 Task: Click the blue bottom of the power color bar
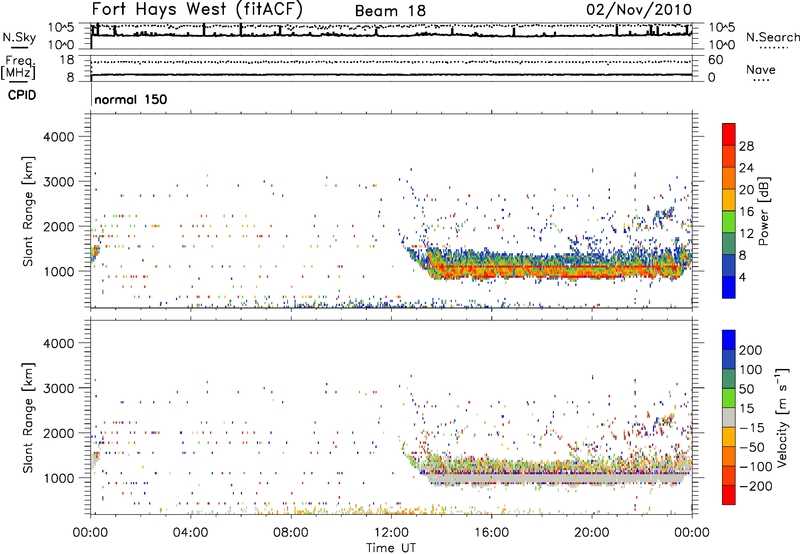(x=729, y=287)
